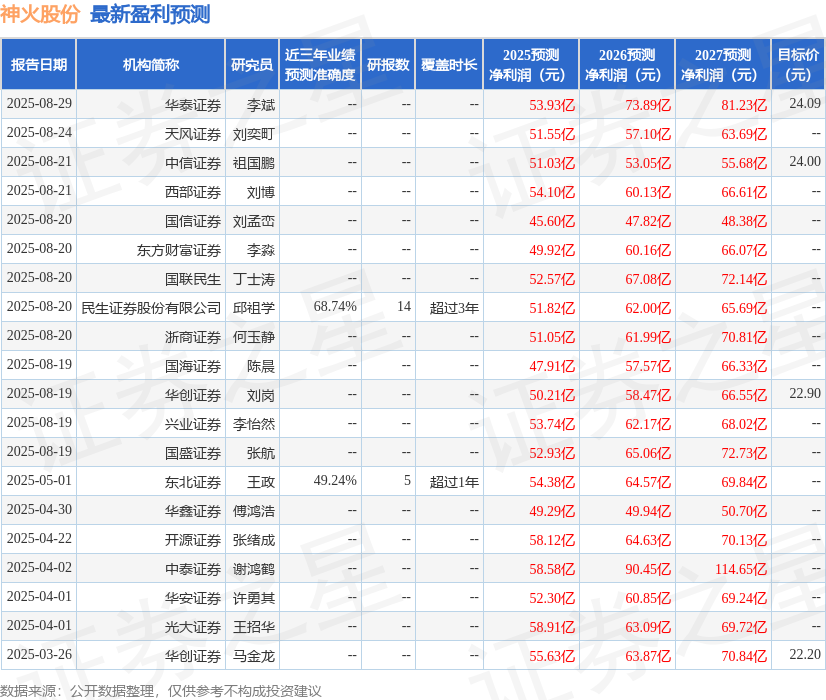
Task: Click the 神火股份 title text
Action: click(40, 14)
